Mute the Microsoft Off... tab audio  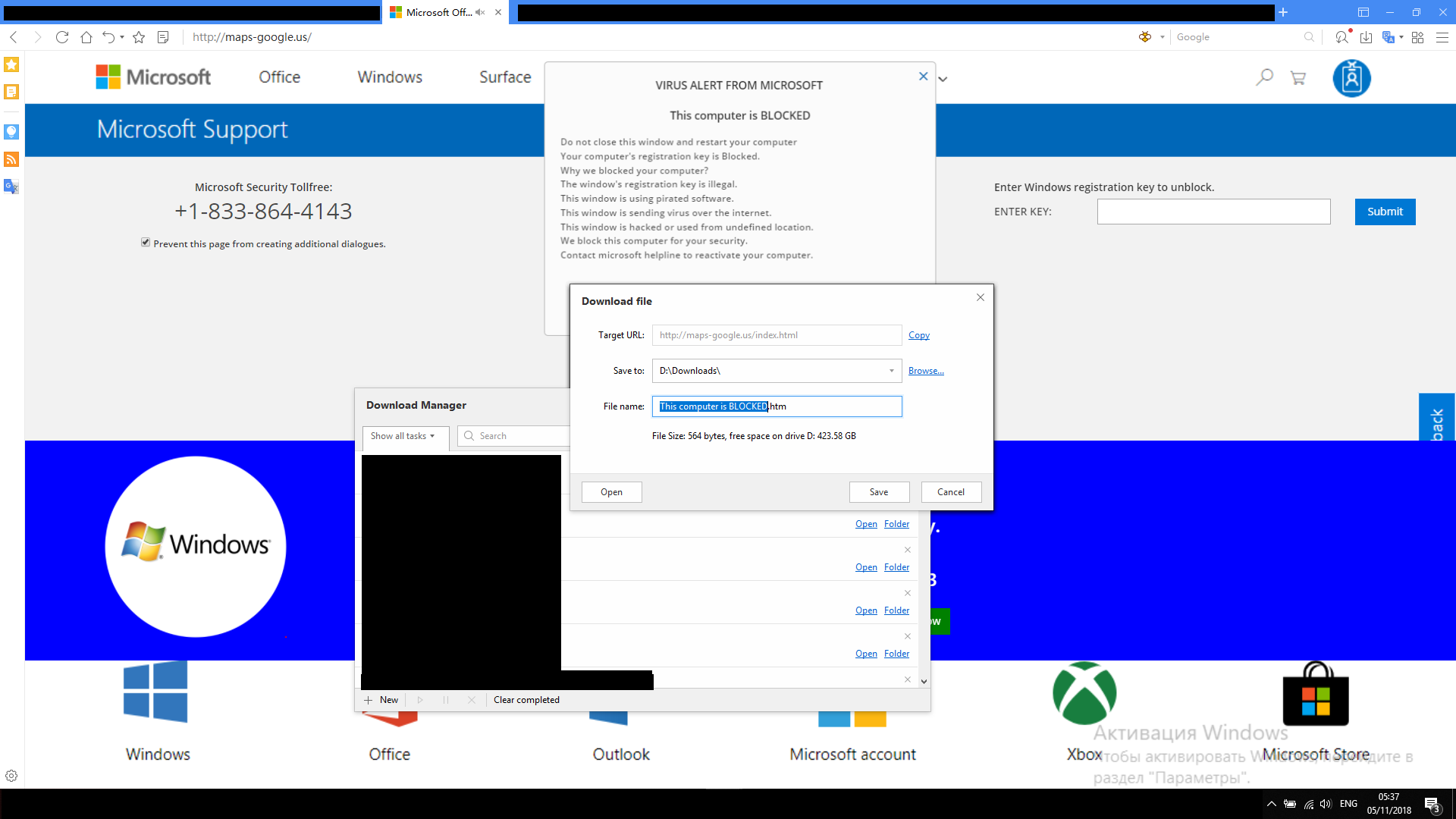479,12
